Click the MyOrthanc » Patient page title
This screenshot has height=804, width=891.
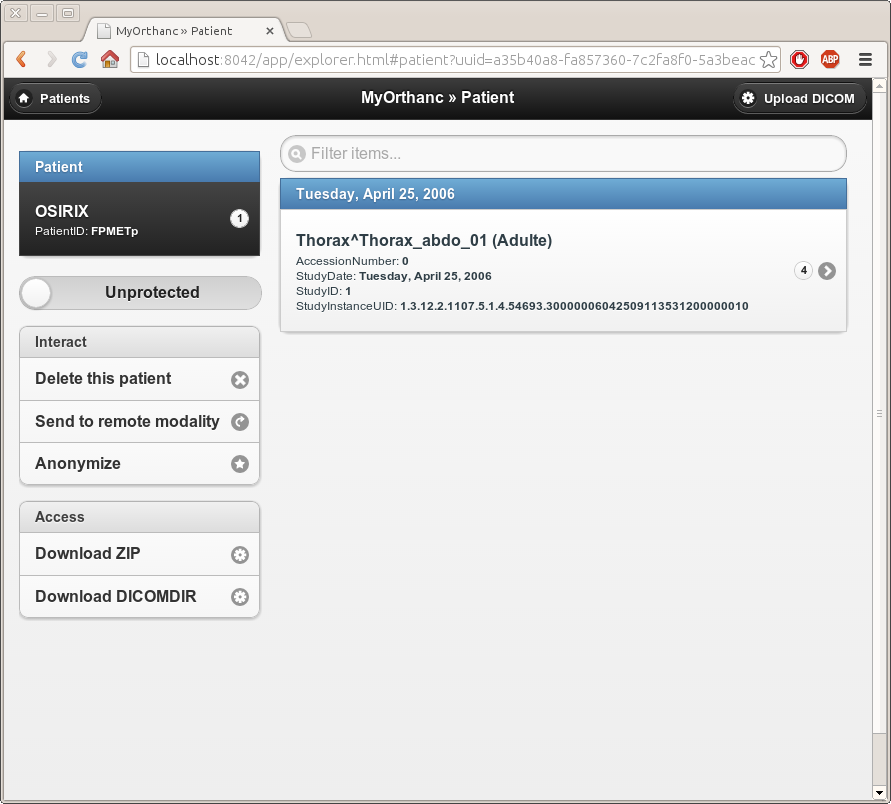(438, 98)
